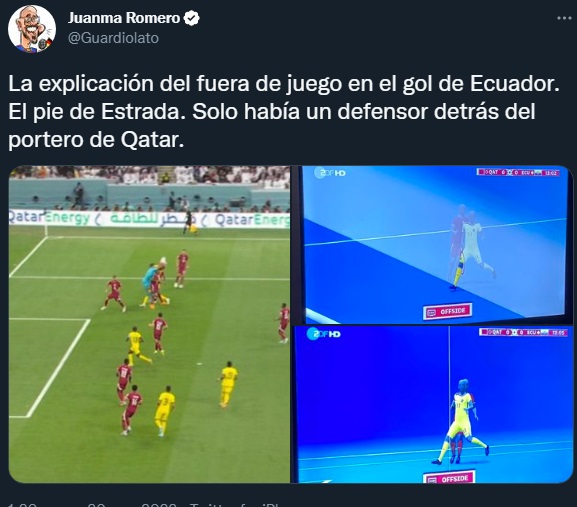Open the @Guardiolato handle link
Screen dimensions: 577x507
[113, 38]
